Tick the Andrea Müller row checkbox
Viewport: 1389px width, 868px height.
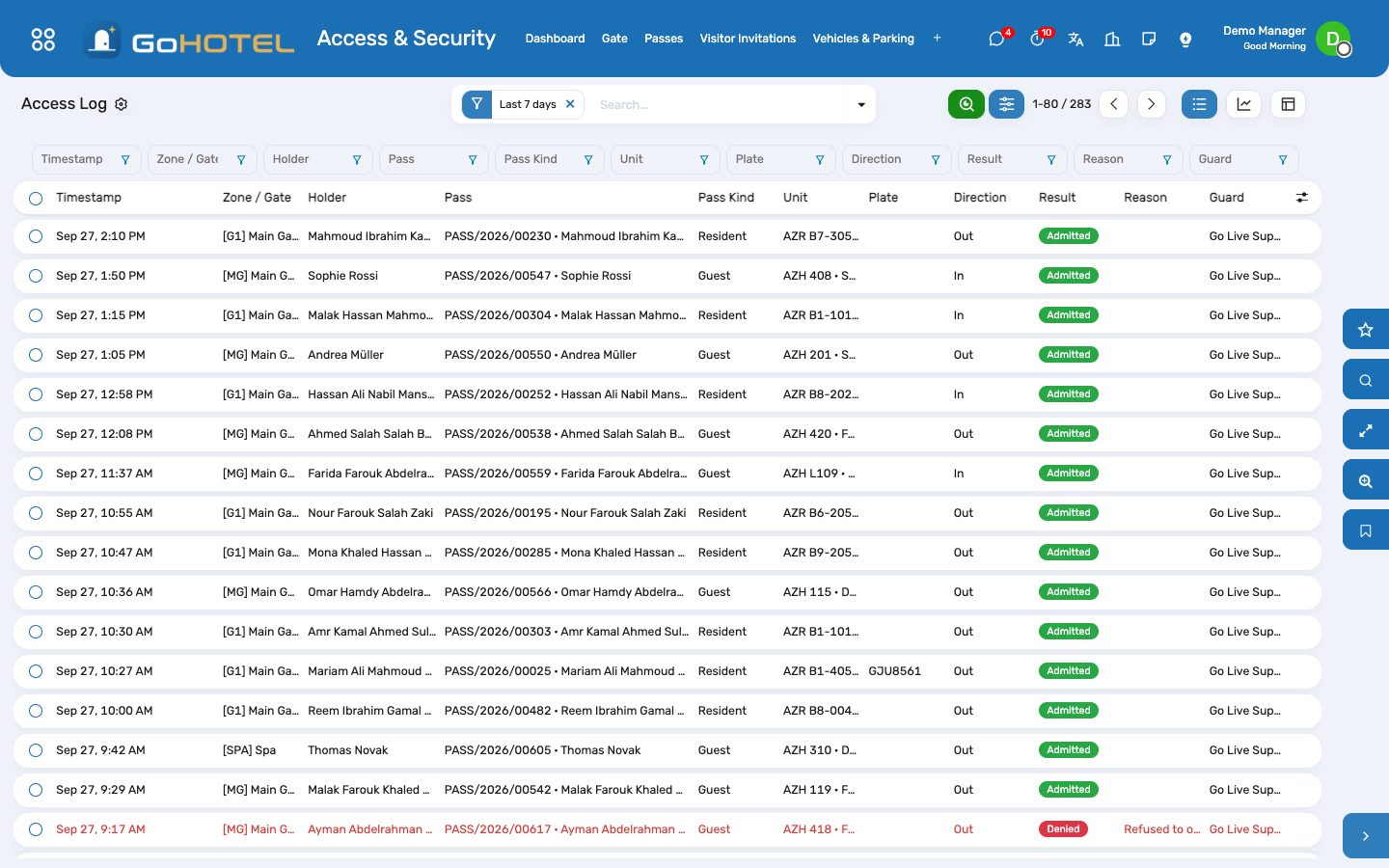point(36,355)
